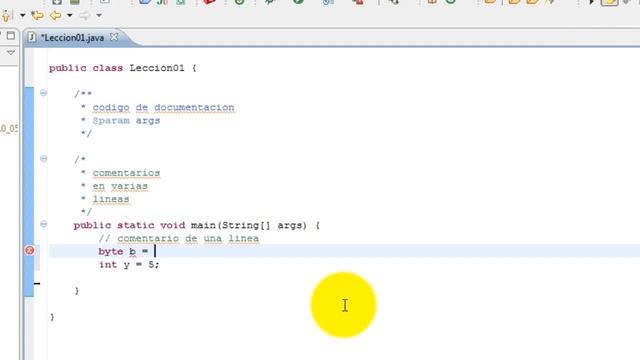Click the 'codigo de documentacion' comment text
Viewport: 640px width, 360px height.
click(x=163, y=108)
